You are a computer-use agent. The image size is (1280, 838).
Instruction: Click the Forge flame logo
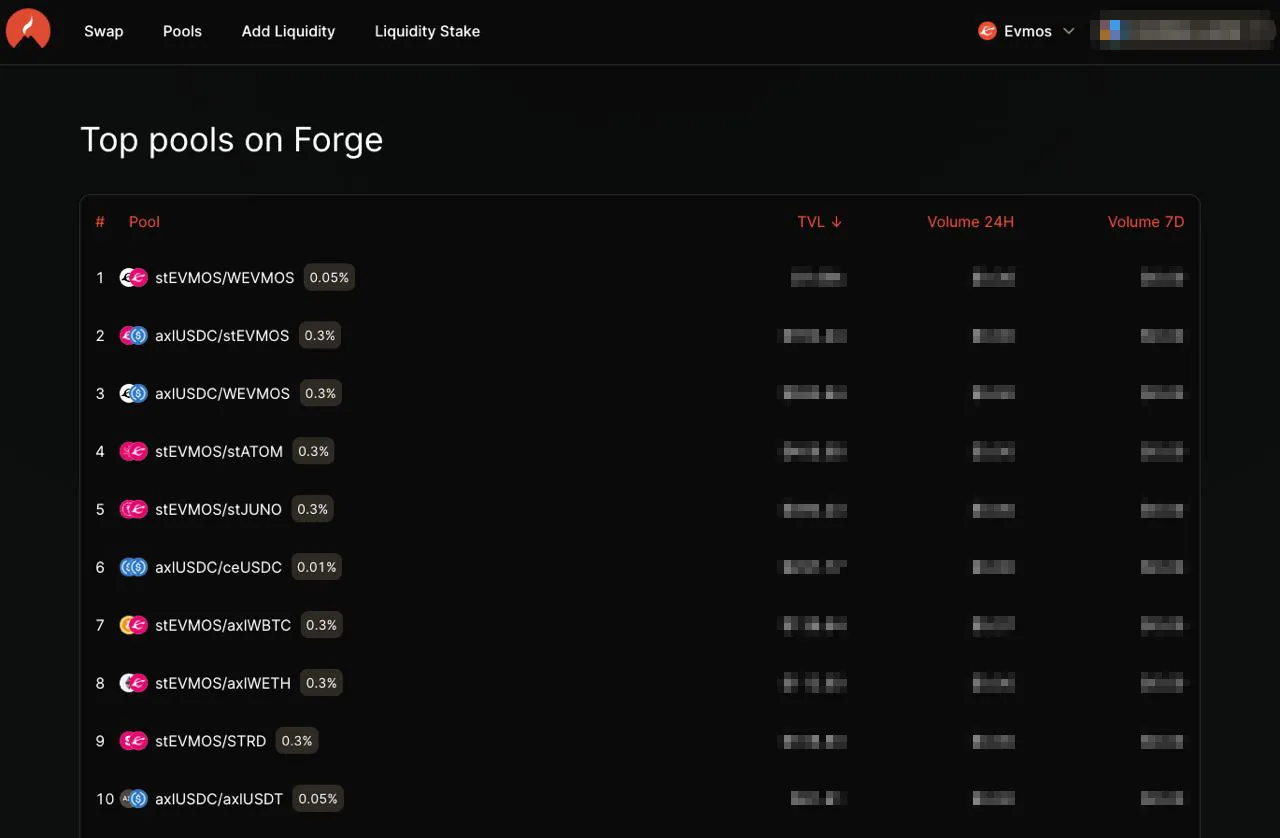pyautogui.click(x=28, y=30)
